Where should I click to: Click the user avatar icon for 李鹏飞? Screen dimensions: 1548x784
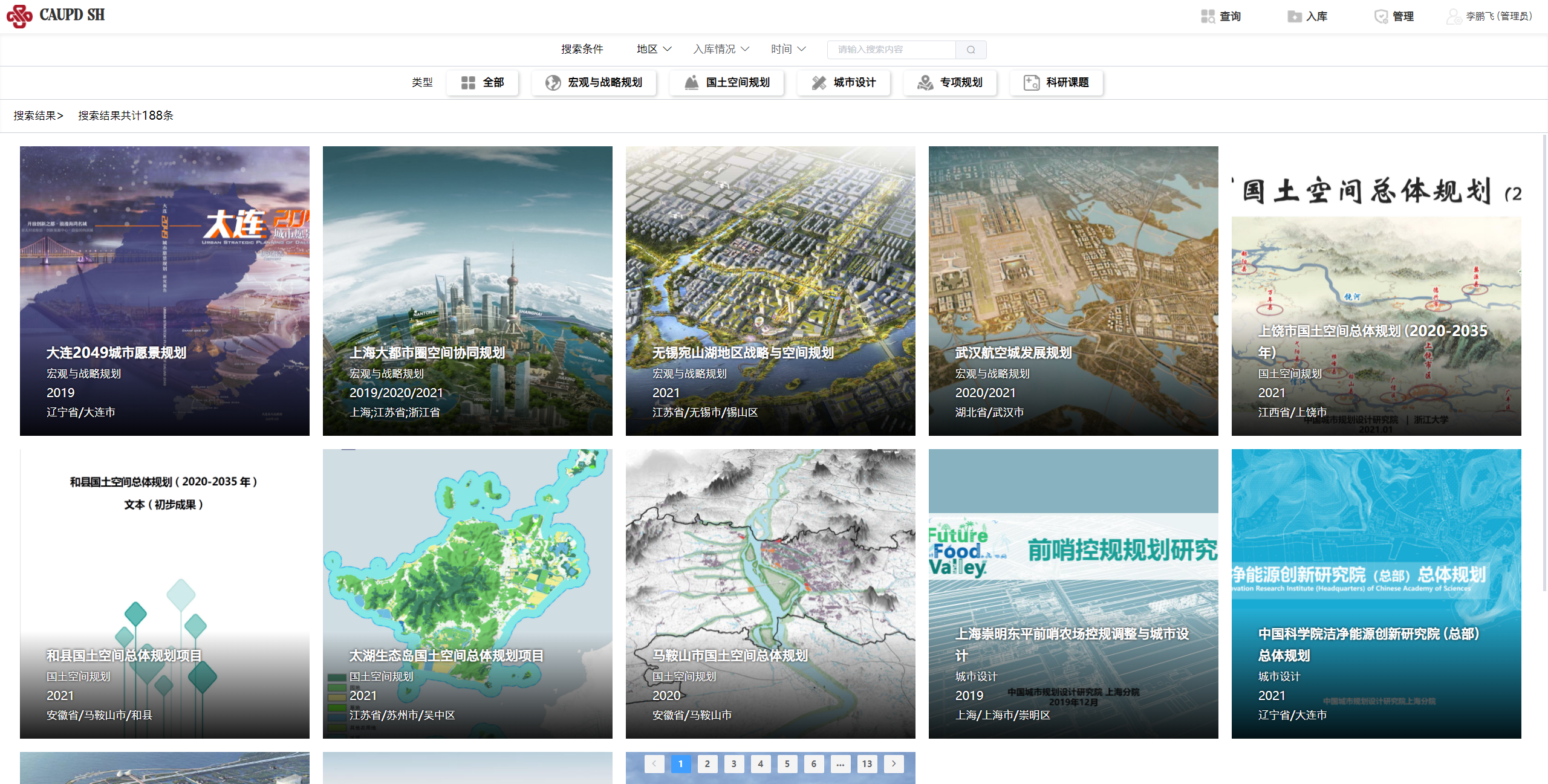[1454, 16]
